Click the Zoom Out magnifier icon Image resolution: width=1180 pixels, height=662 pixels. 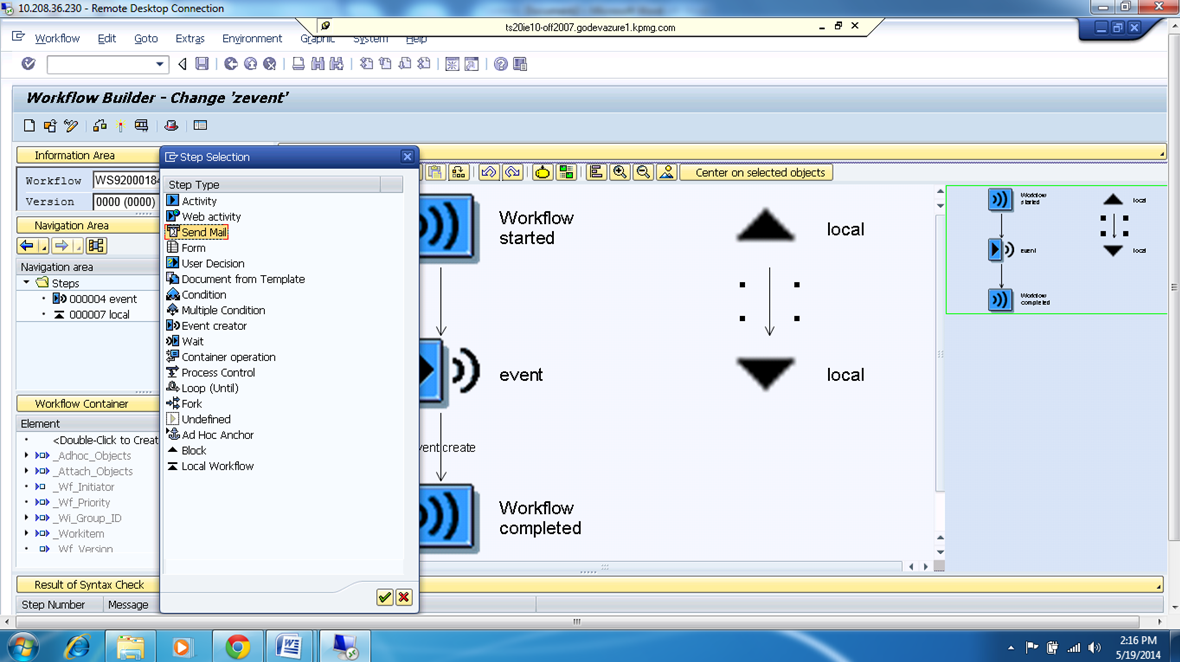click(641, 171)
